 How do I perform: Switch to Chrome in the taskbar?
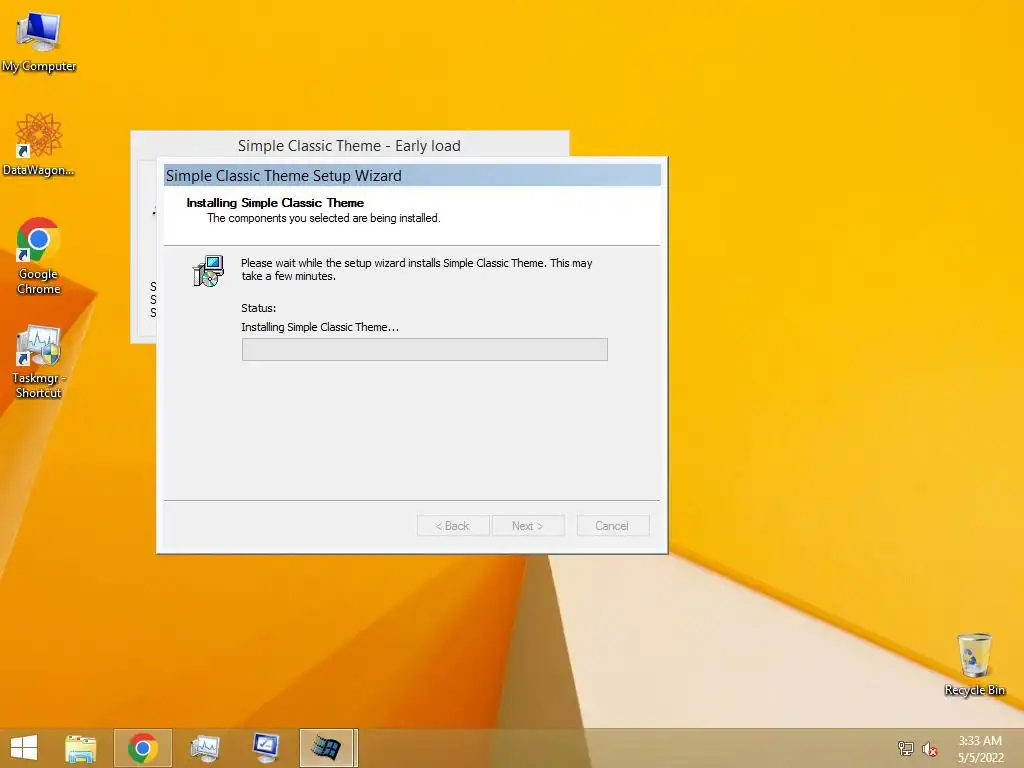[143, 748]
